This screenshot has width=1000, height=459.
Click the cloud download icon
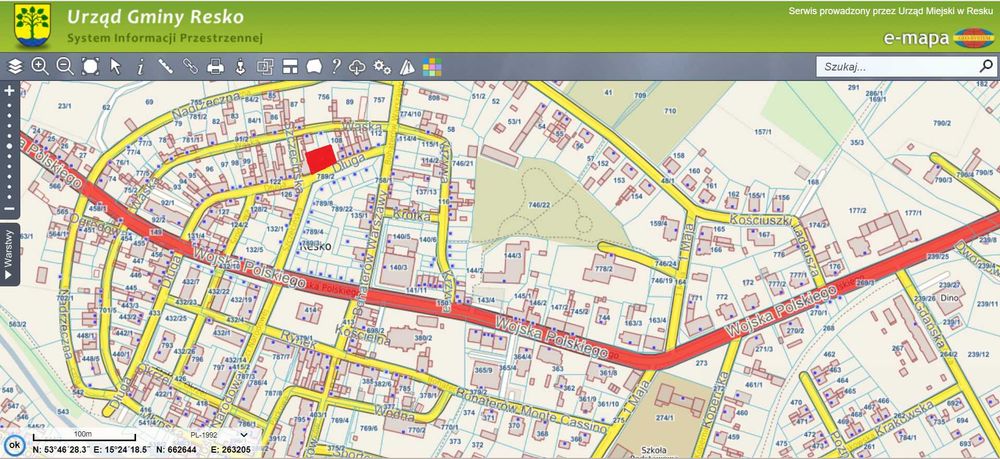(357, 66)
